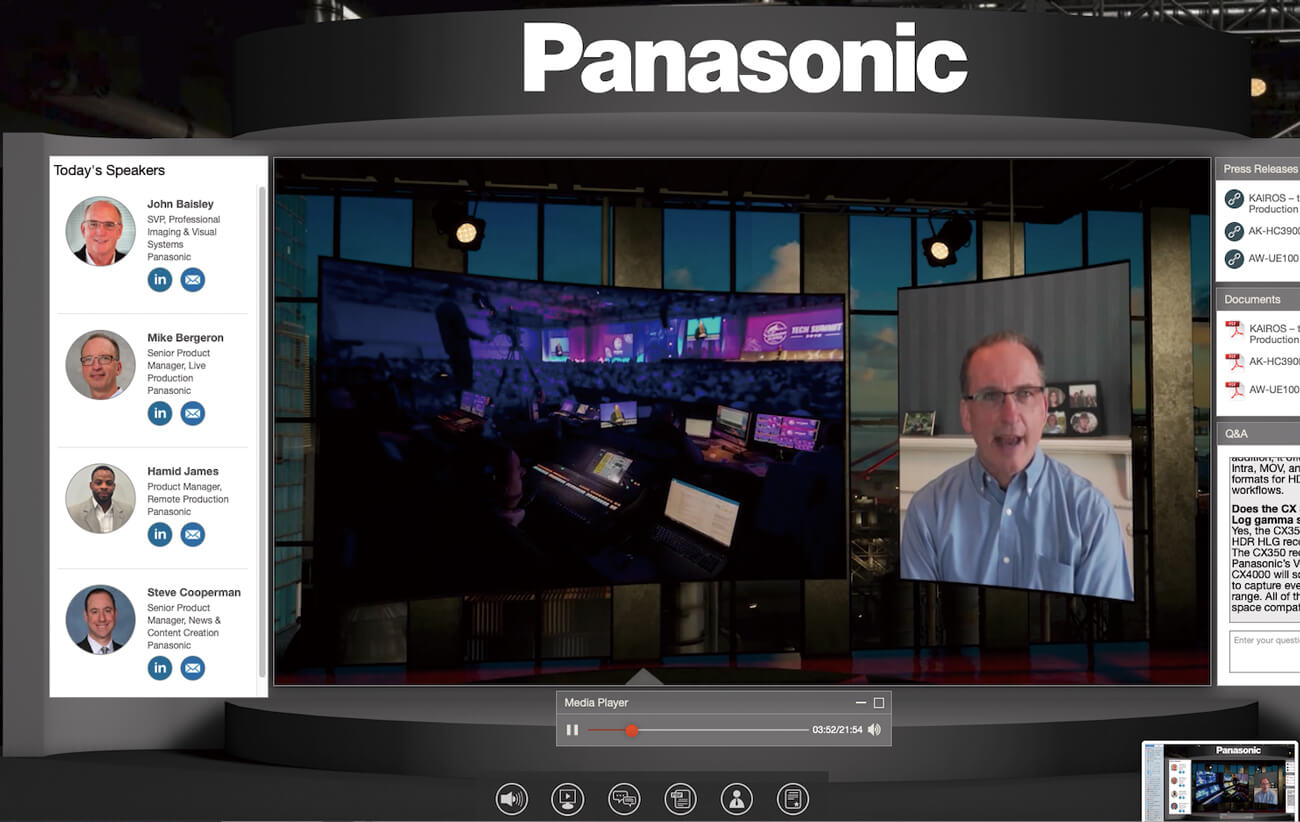Open the AK-HC3900 PDF document icon
Image resolution: width=1300 pixels, height=822 pixels.
[1235, 361]
